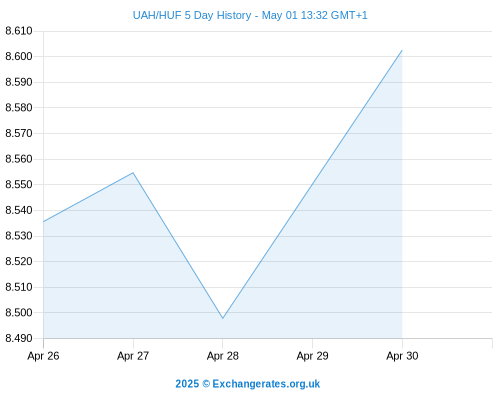Image resolution: width=495 pixels, height=400 pixels.
Task: Select the Apr 26 x-axis label
Action: (43, 356)
